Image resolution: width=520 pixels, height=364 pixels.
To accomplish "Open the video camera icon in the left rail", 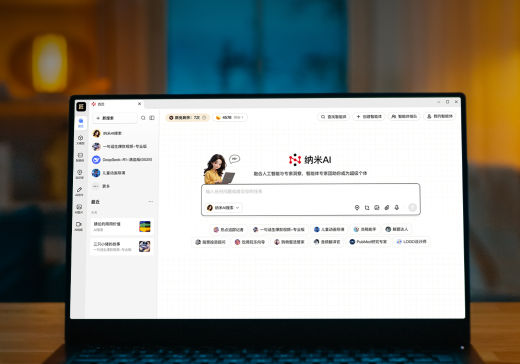I will point(79,226).
